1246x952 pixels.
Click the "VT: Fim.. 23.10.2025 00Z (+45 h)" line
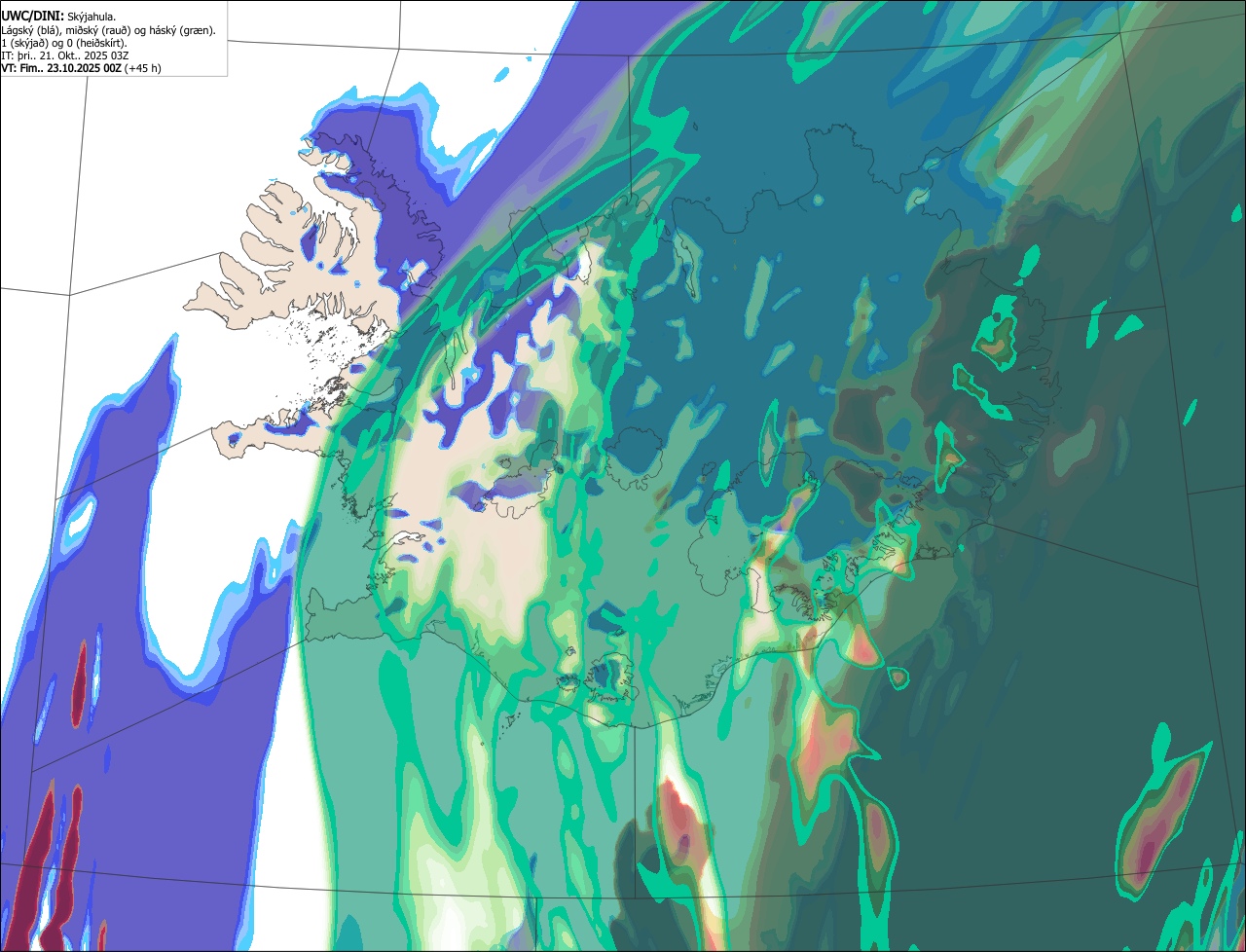[81, 68]
